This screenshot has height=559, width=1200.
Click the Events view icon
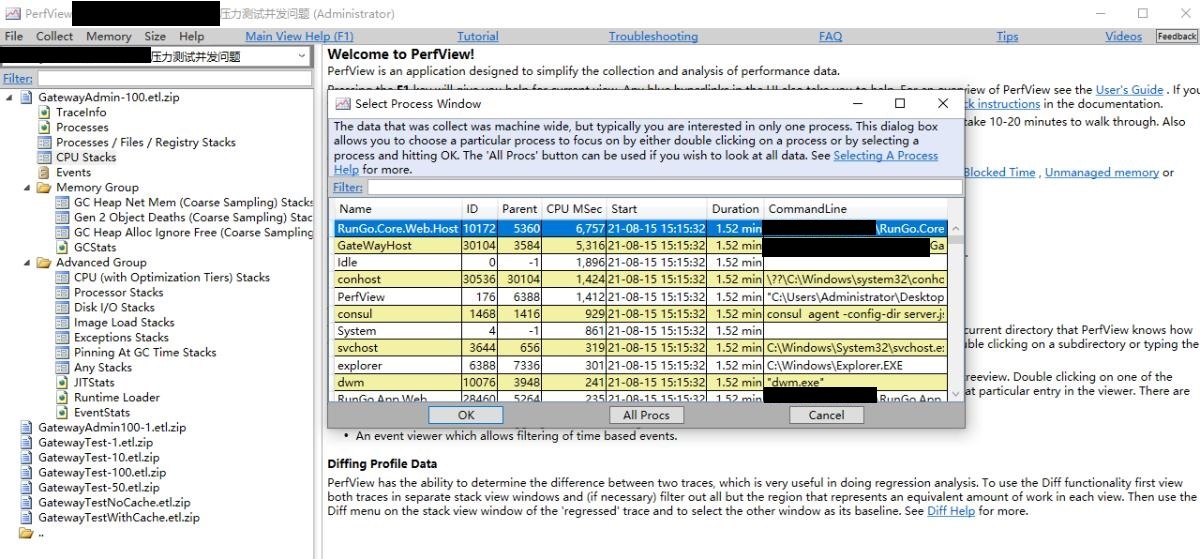45,172
